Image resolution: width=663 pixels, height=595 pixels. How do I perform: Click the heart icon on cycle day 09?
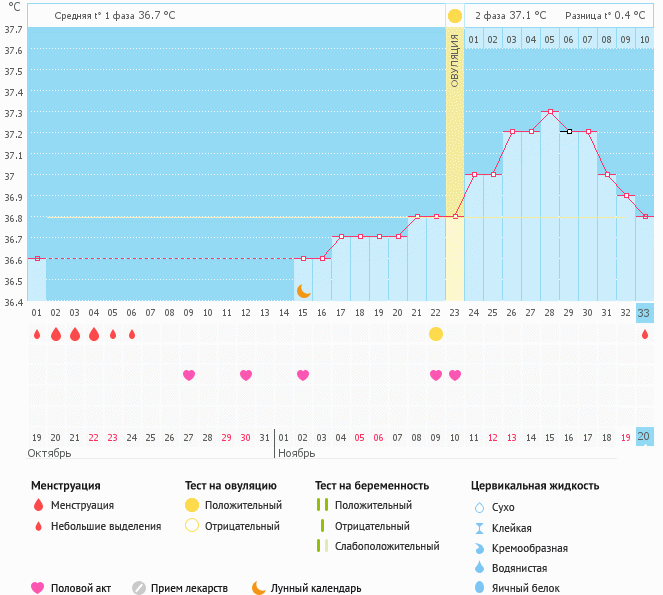click(189, 375)
